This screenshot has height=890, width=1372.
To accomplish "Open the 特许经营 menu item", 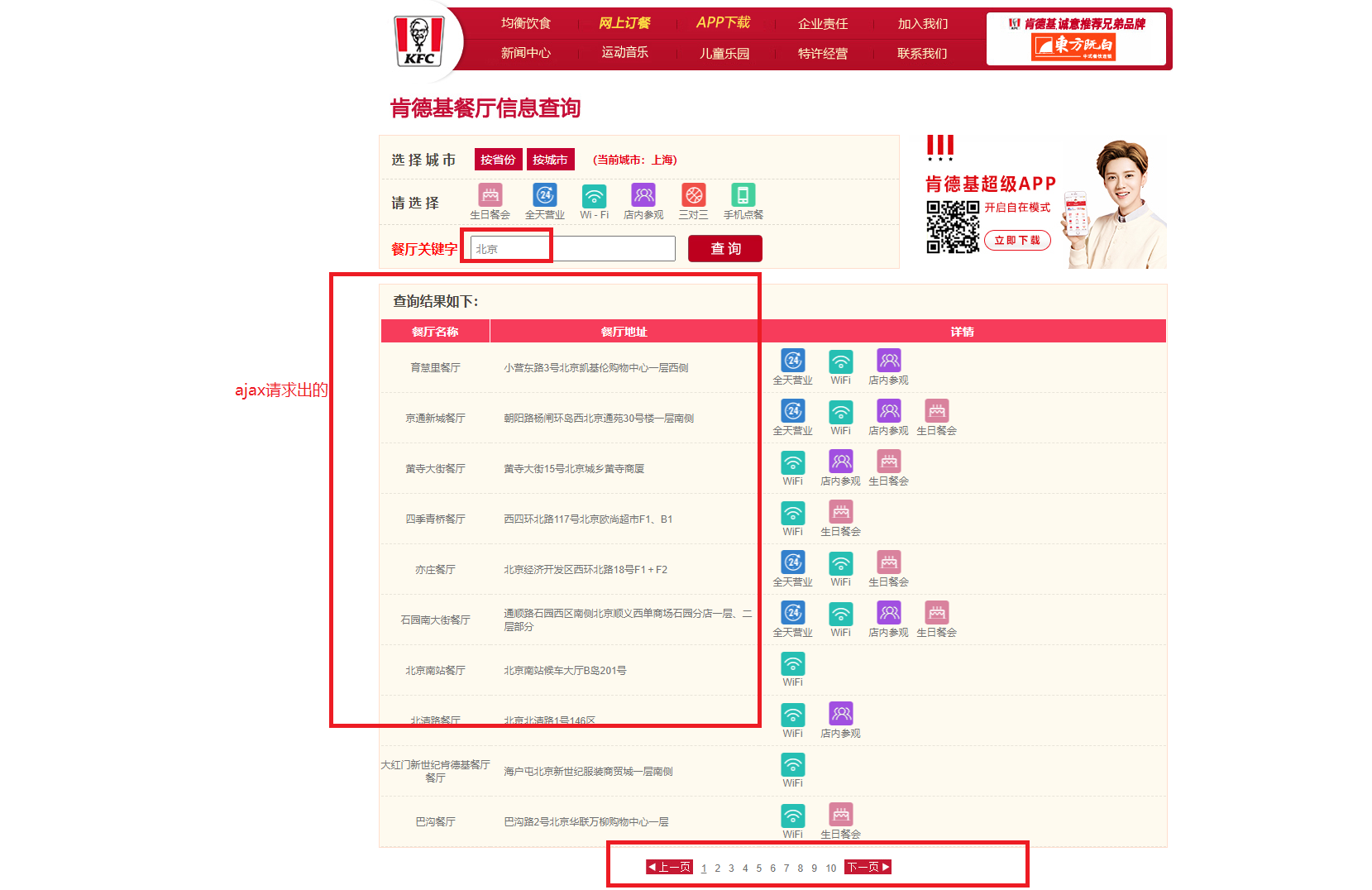I will [823, 54].
